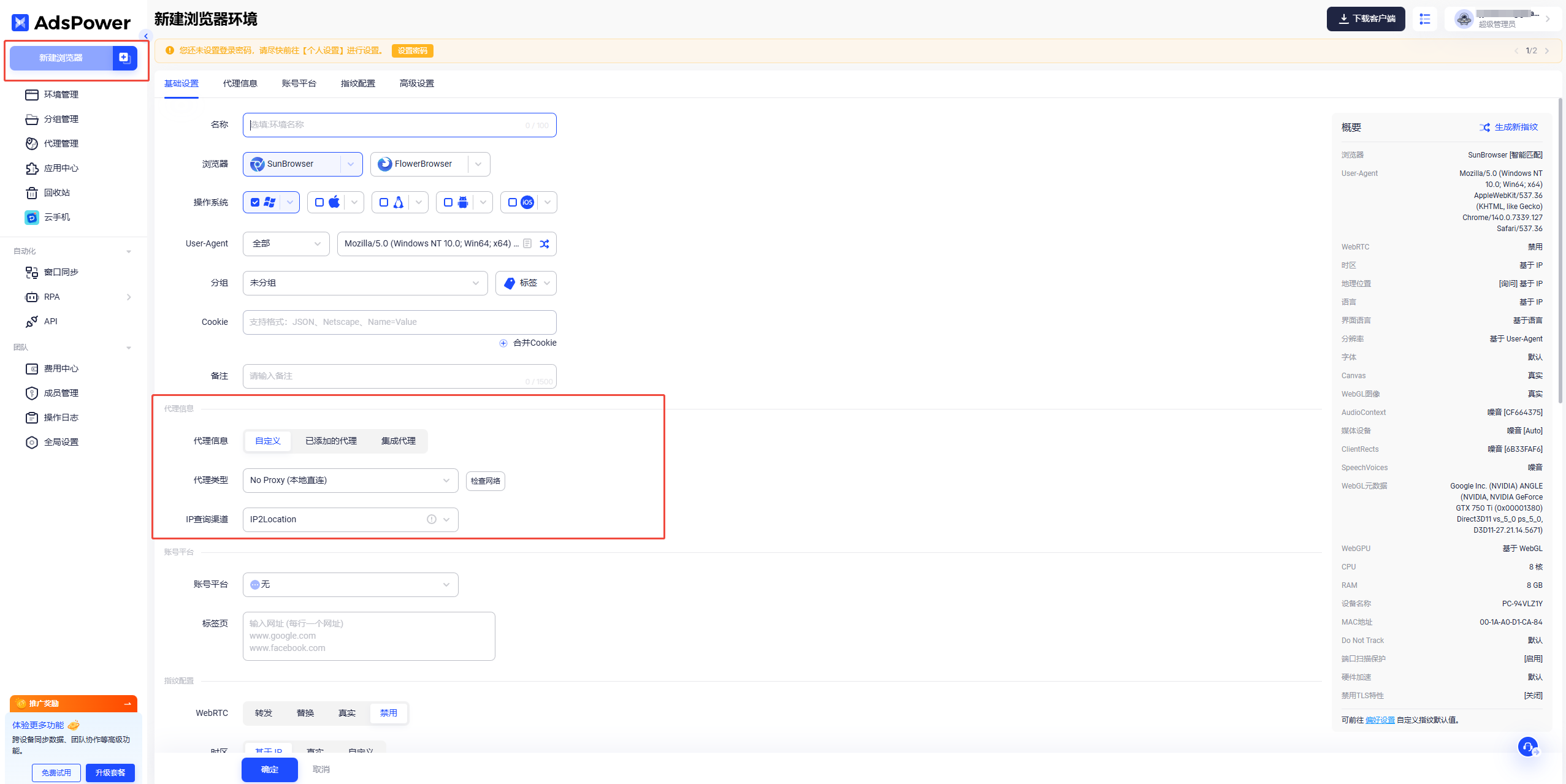The height and width of the screenshot is (784, 1566).
Task: Uncheck the Windows operating system checkbox
Action: pos(255,202)
